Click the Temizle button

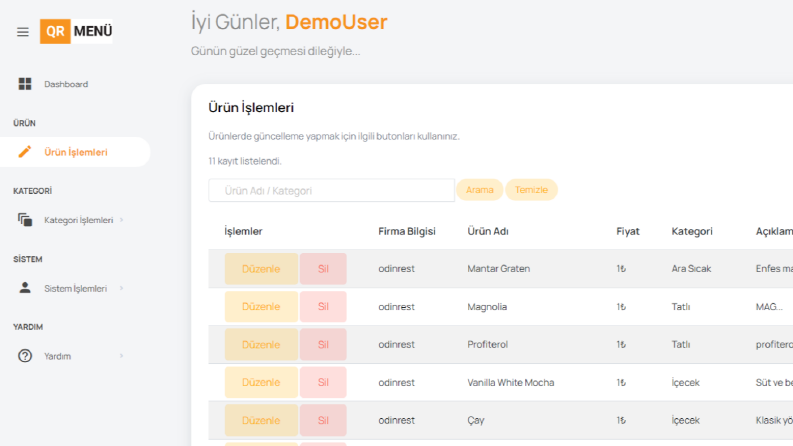[531, 190]
